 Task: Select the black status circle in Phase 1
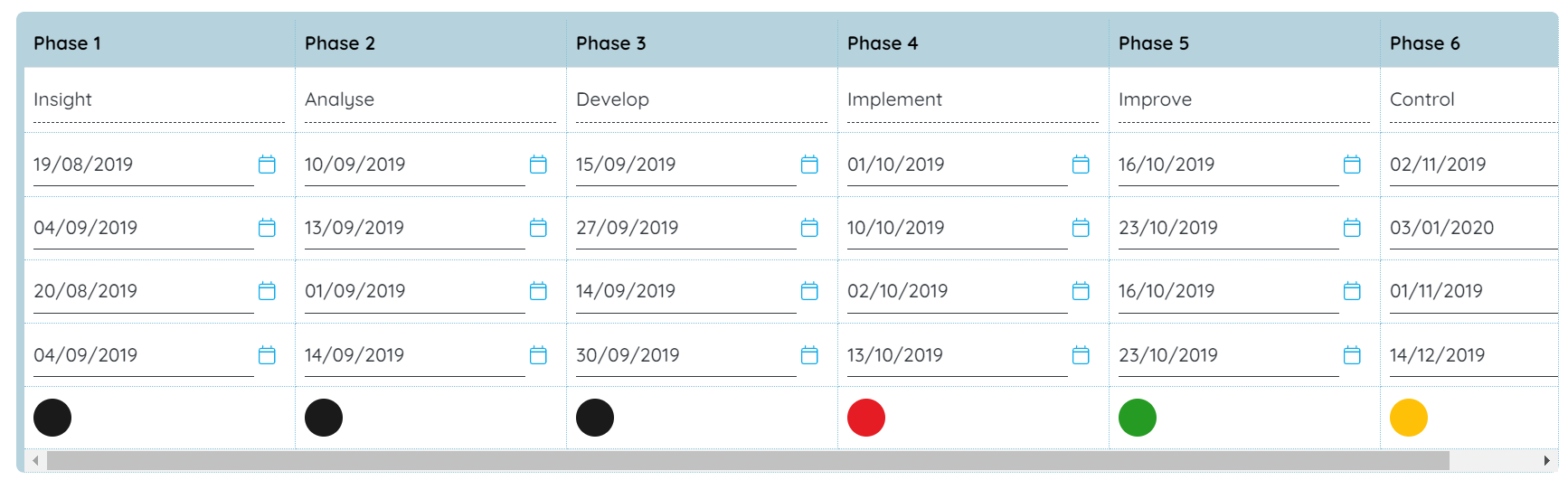click(x=52, y=418)
